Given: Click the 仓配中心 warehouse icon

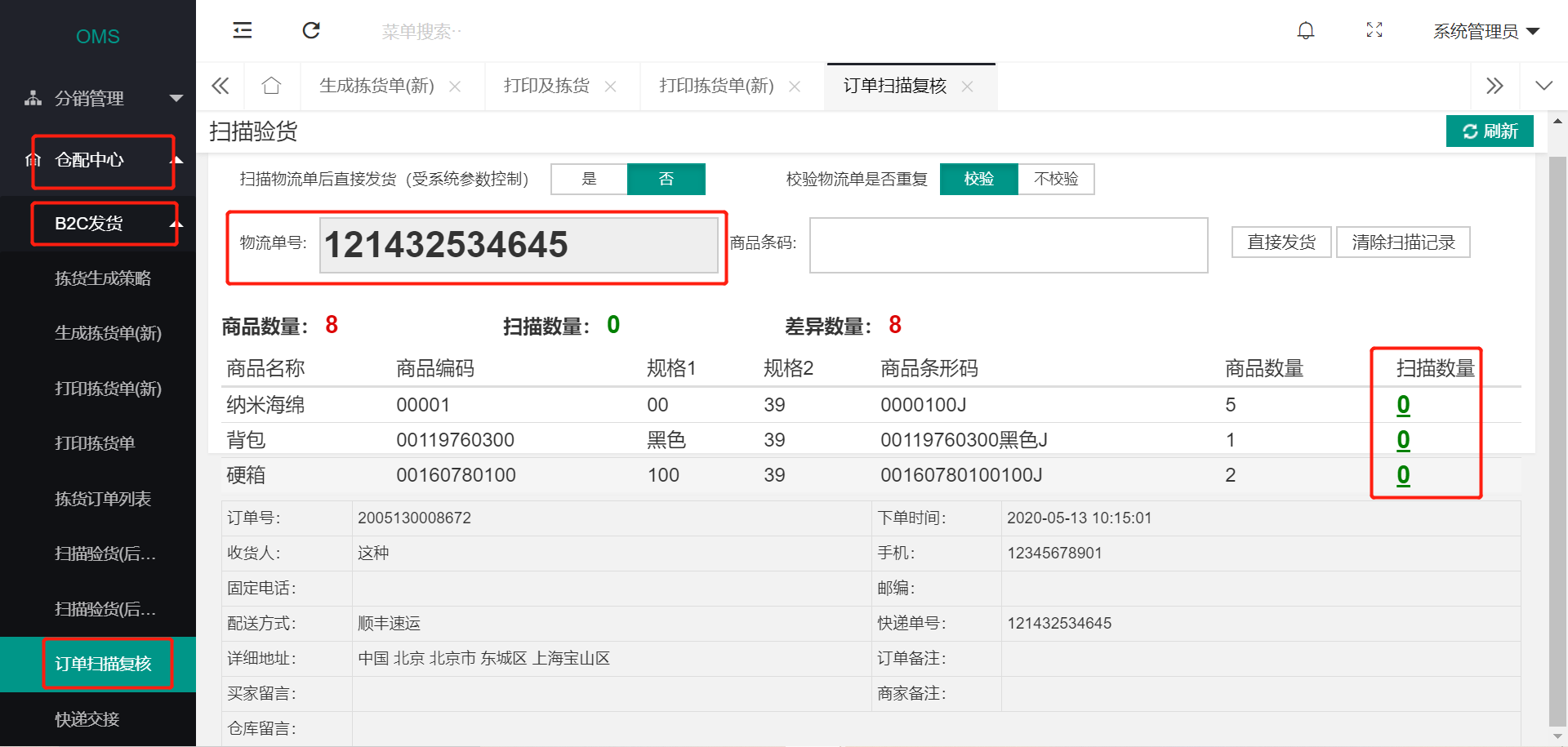Looking at the screenshot, I should [x=33, y=160].
